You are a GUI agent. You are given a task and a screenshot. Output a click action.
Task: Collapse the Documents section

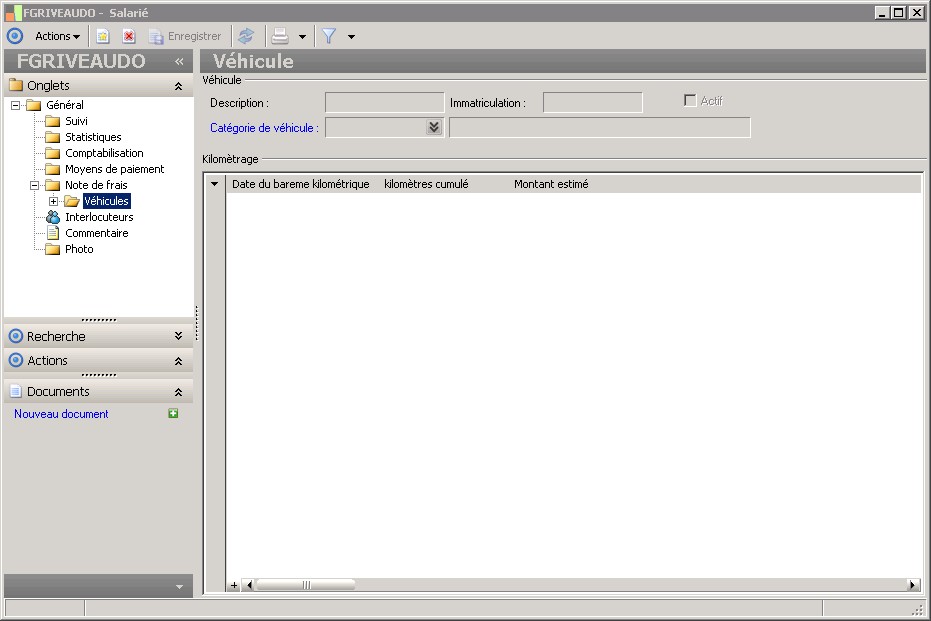pos(178,392)
